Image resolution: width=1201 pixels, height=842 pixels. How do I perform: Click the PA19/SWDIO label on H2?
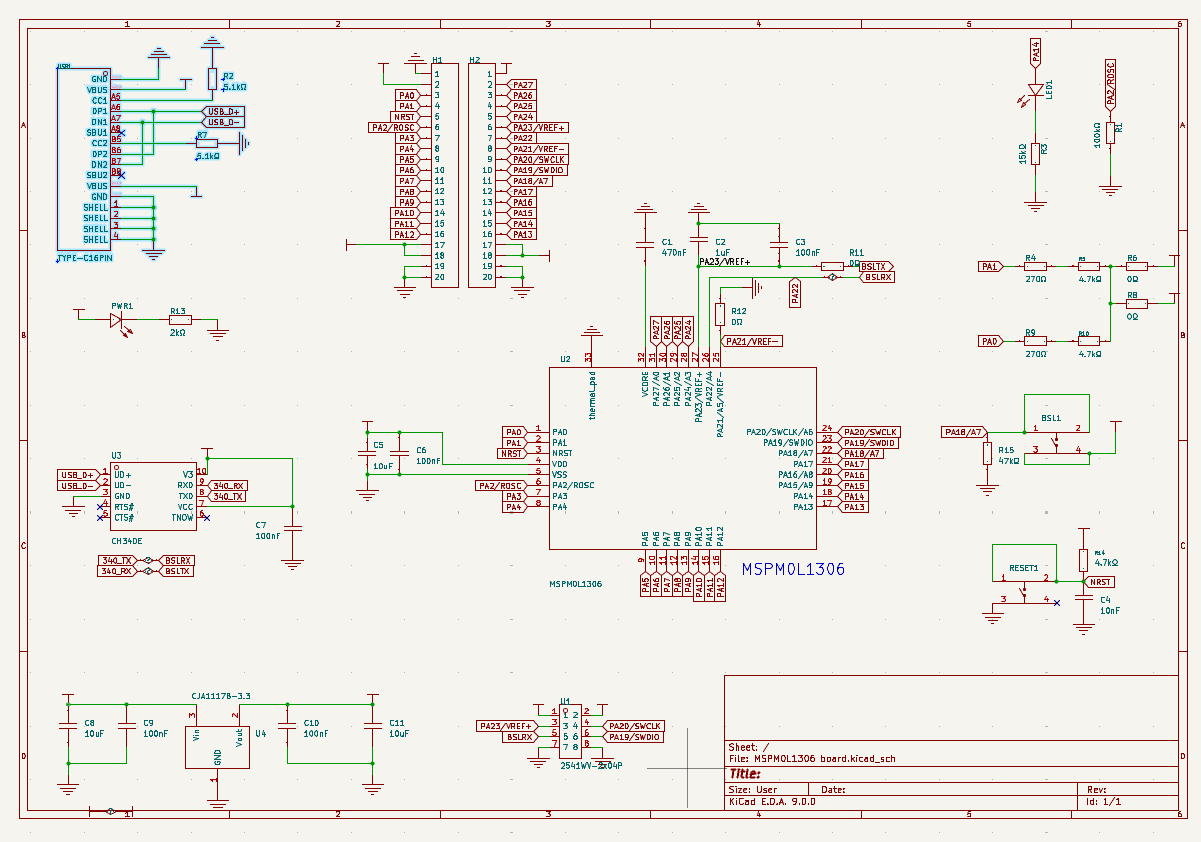[x=537, y=171]
